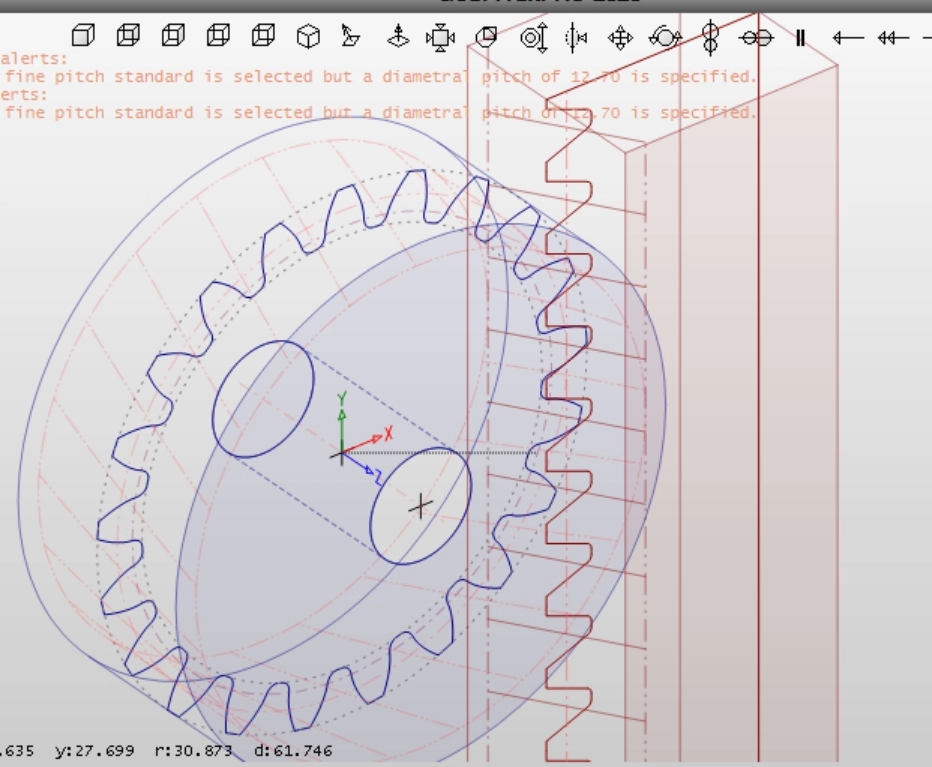Switch to the isometric hexagon cube view

(x=309, y=37)
